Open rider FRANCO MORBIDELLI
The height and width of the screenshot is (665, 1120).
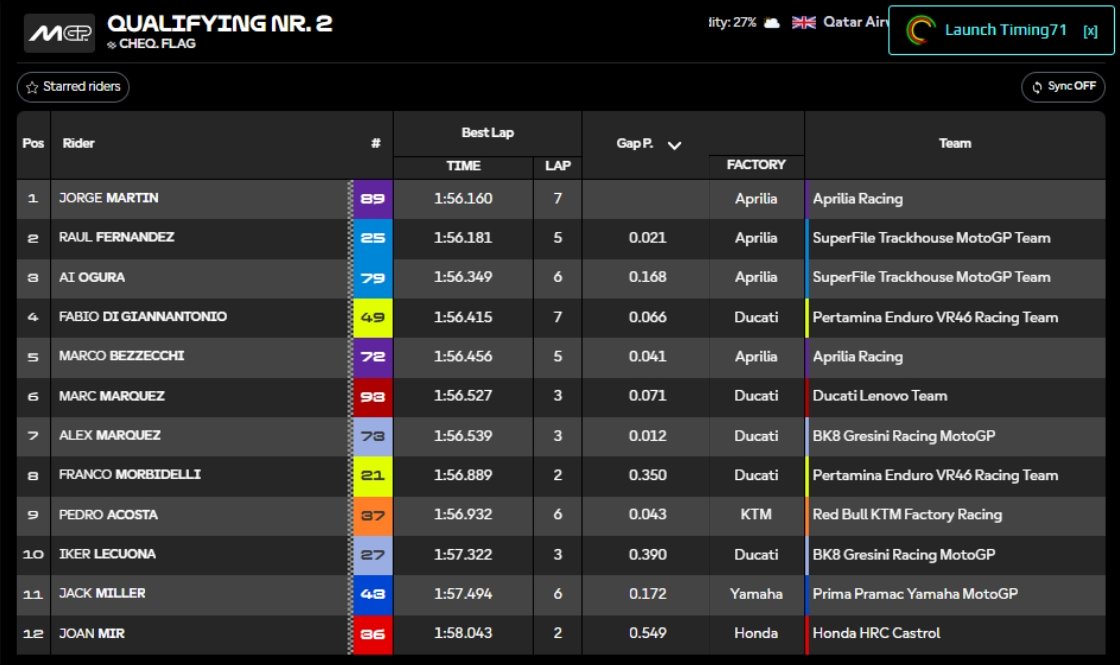tap(129, 474)
